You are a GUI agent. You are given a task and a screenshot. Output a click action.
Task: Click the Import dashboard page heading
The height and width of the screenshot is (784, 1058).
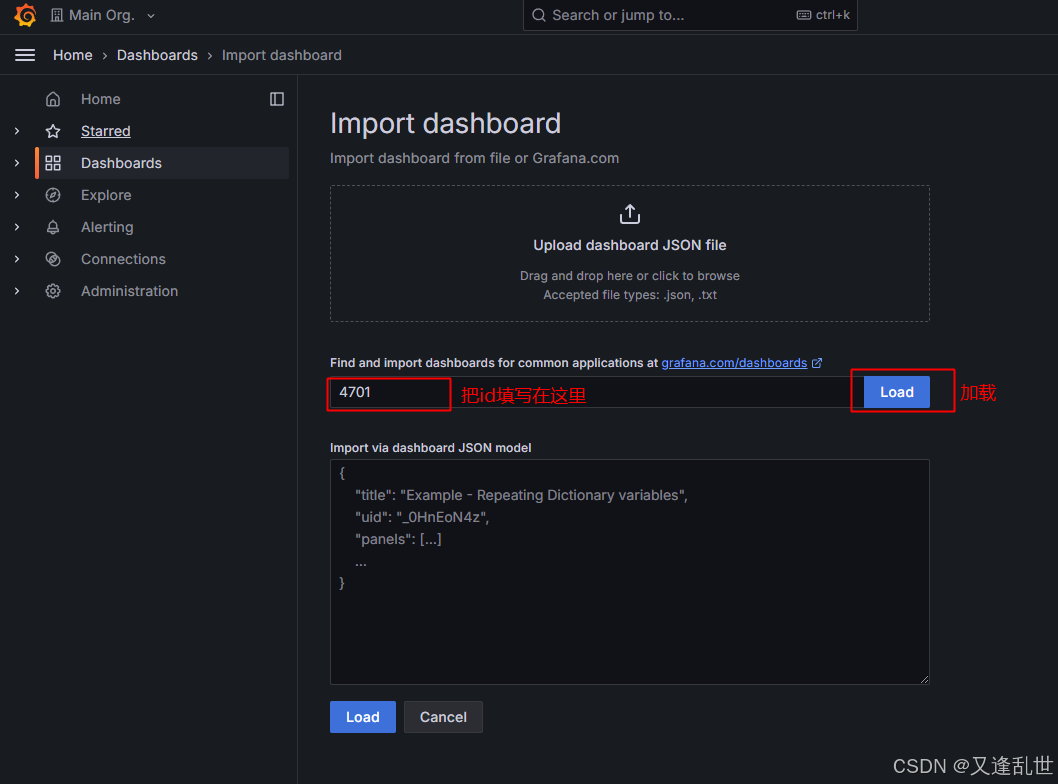[445, 123]
